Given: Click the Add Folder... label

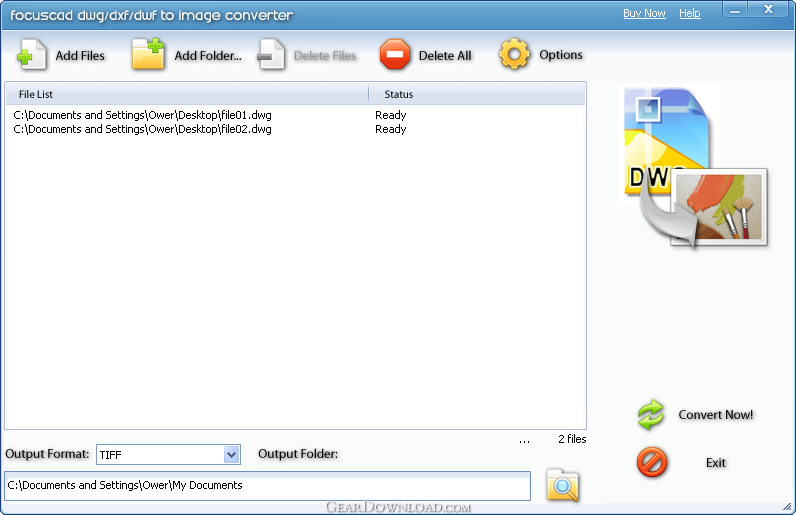Looking at the screenshot, I should 208,55.
